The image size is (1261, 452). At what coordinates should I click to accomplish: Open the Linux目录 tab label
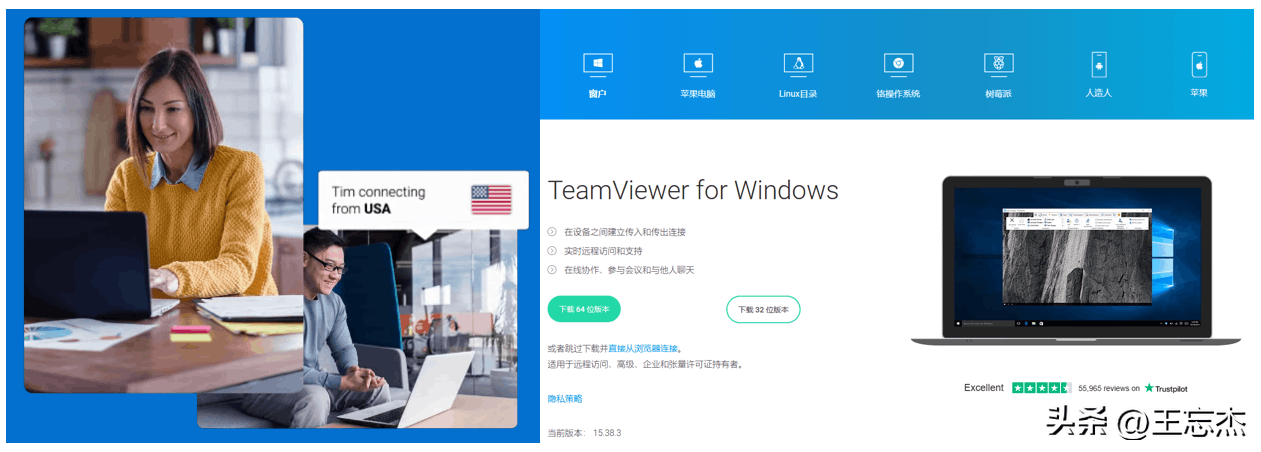pyautogui.click(x=798, y=94)
